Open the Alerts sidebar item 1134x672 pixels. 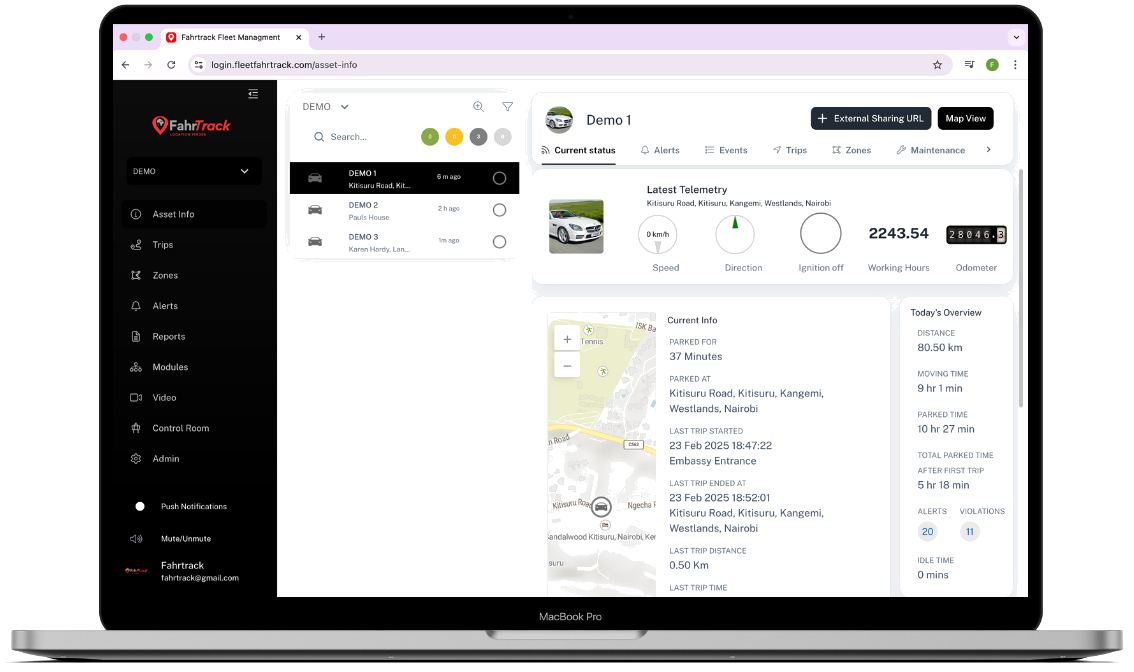[x=165, y=306]
